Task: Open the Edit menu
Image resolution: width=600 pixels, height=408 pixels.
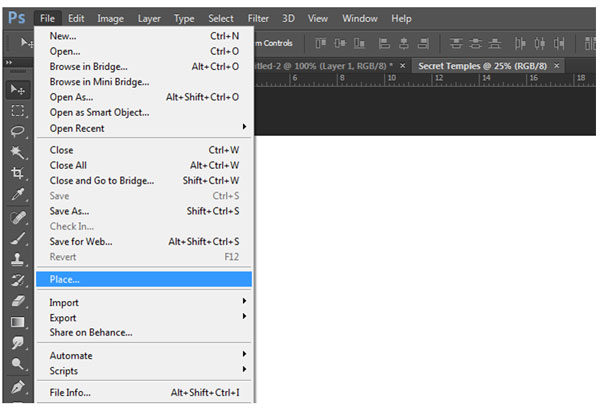Action: point(76,18)
